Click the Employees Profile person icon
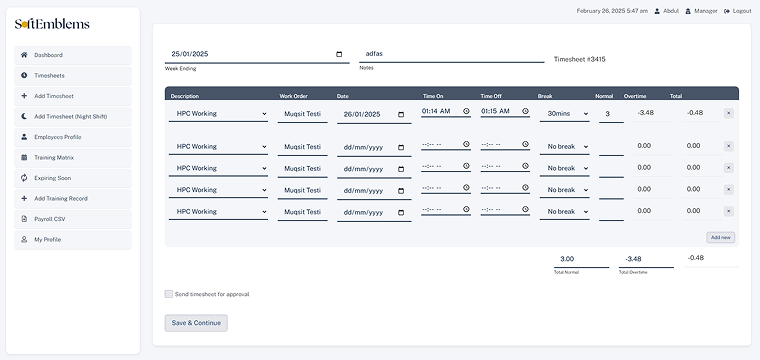 coord(24,137)
